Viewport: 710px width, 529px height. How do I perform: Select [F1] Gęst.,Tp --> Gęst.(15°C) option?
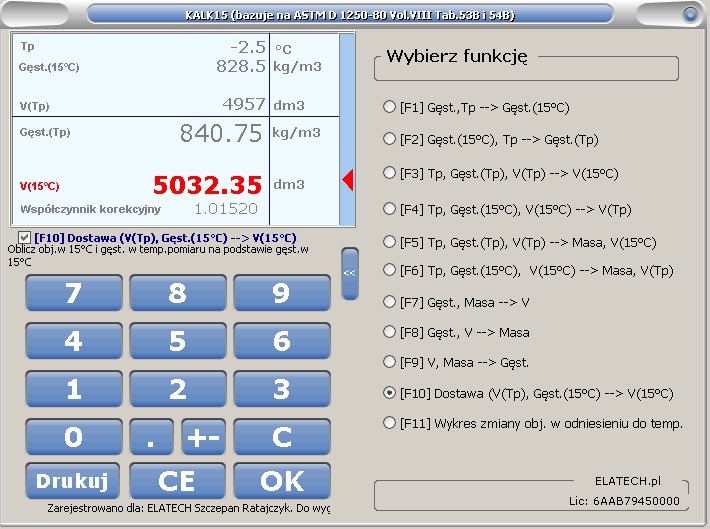476,107
